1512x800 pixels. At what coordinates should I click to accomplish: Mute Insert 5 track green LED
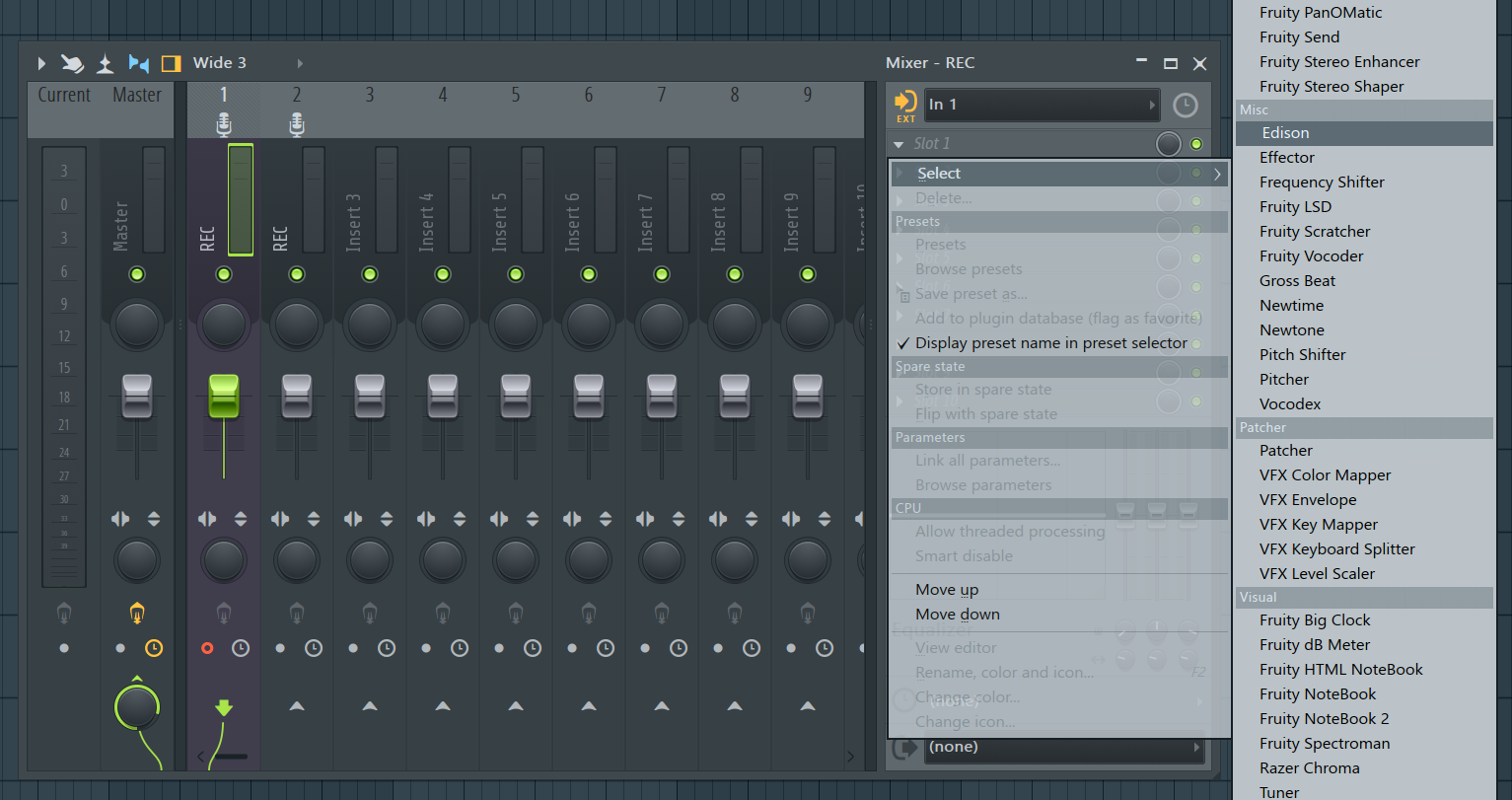coord(516,274)
